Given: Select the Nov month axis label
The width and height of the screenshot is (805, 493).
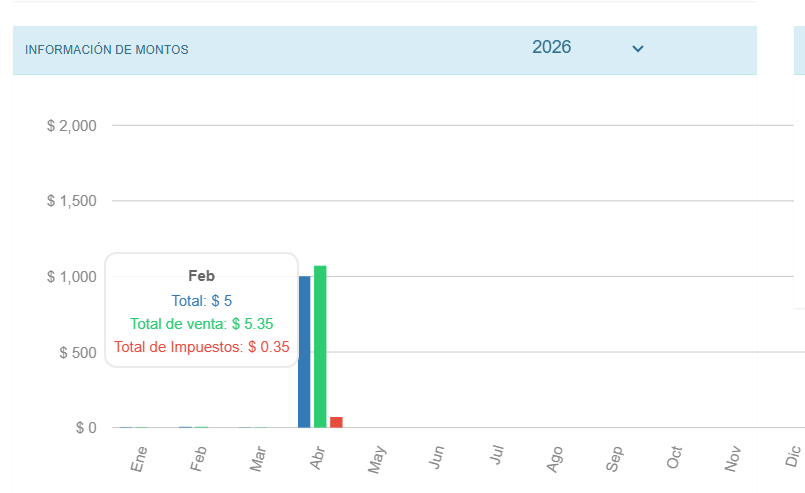Looking at the screenshot, I should tap(733, 459).
